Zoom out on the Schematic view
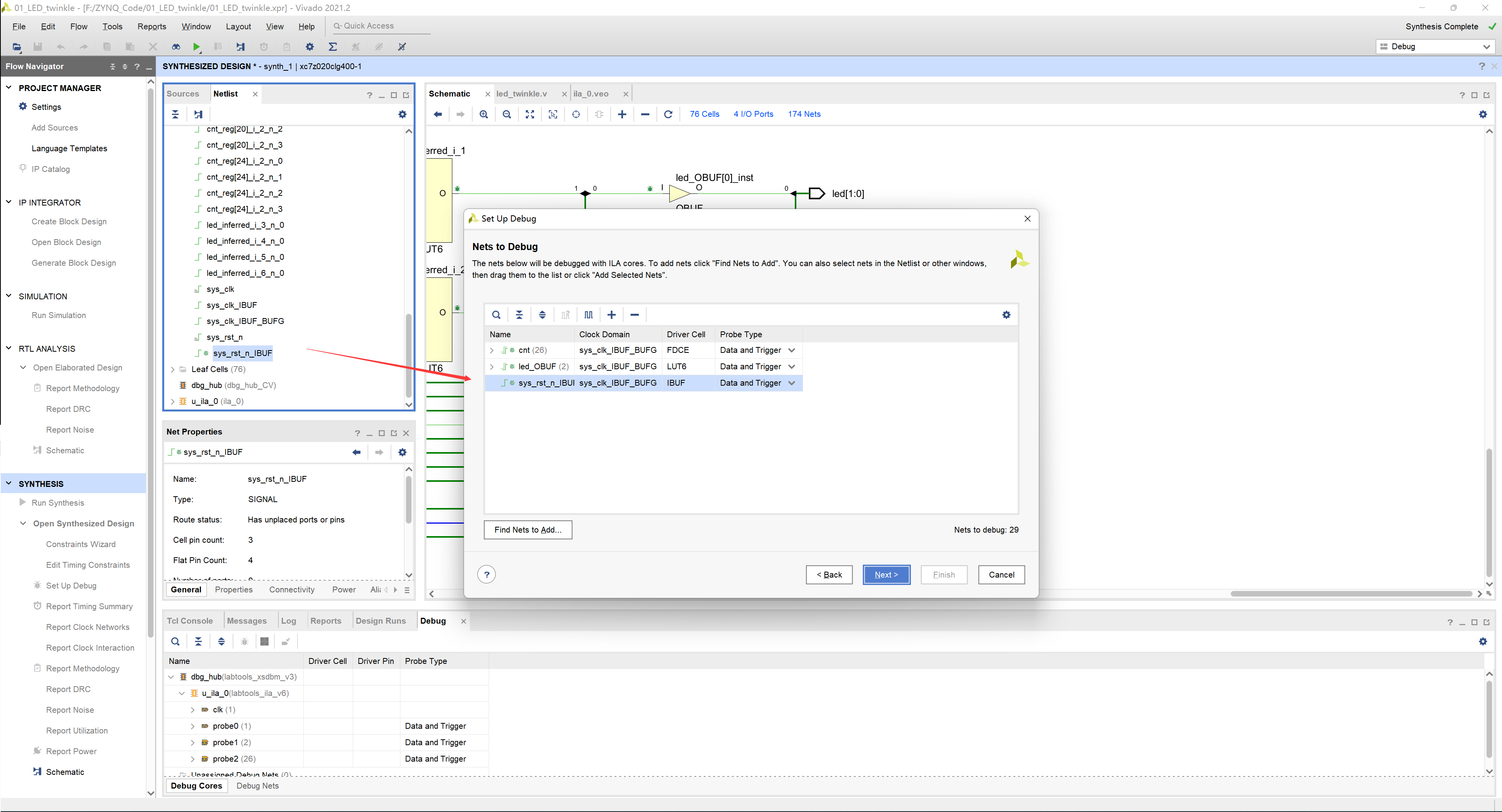1502x812 pixels. (x=507, y=114)
